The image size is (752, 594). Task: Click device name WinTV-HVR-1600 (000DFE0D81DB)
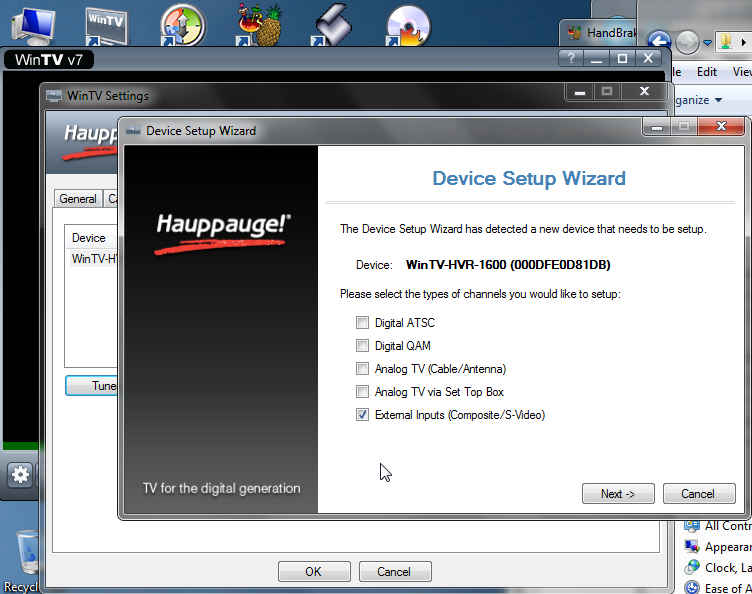click(508, 265)
